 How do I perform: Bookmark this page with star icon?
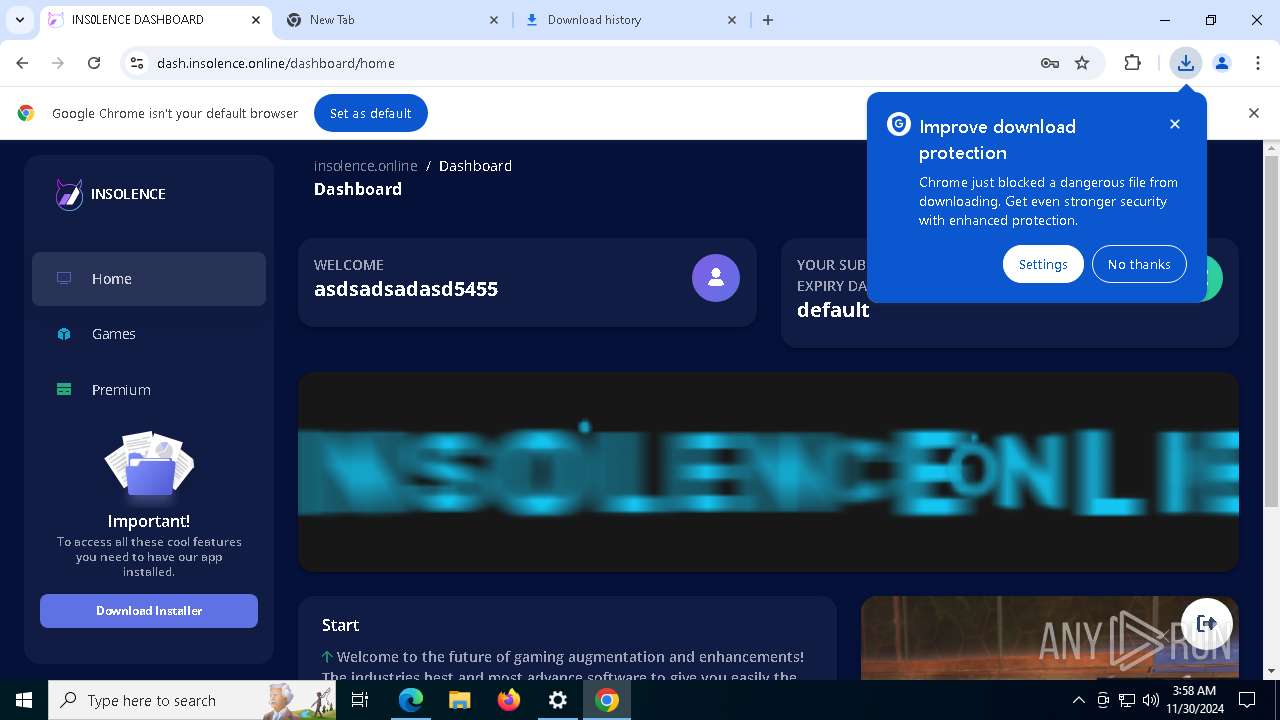(x=1082, y=63)
